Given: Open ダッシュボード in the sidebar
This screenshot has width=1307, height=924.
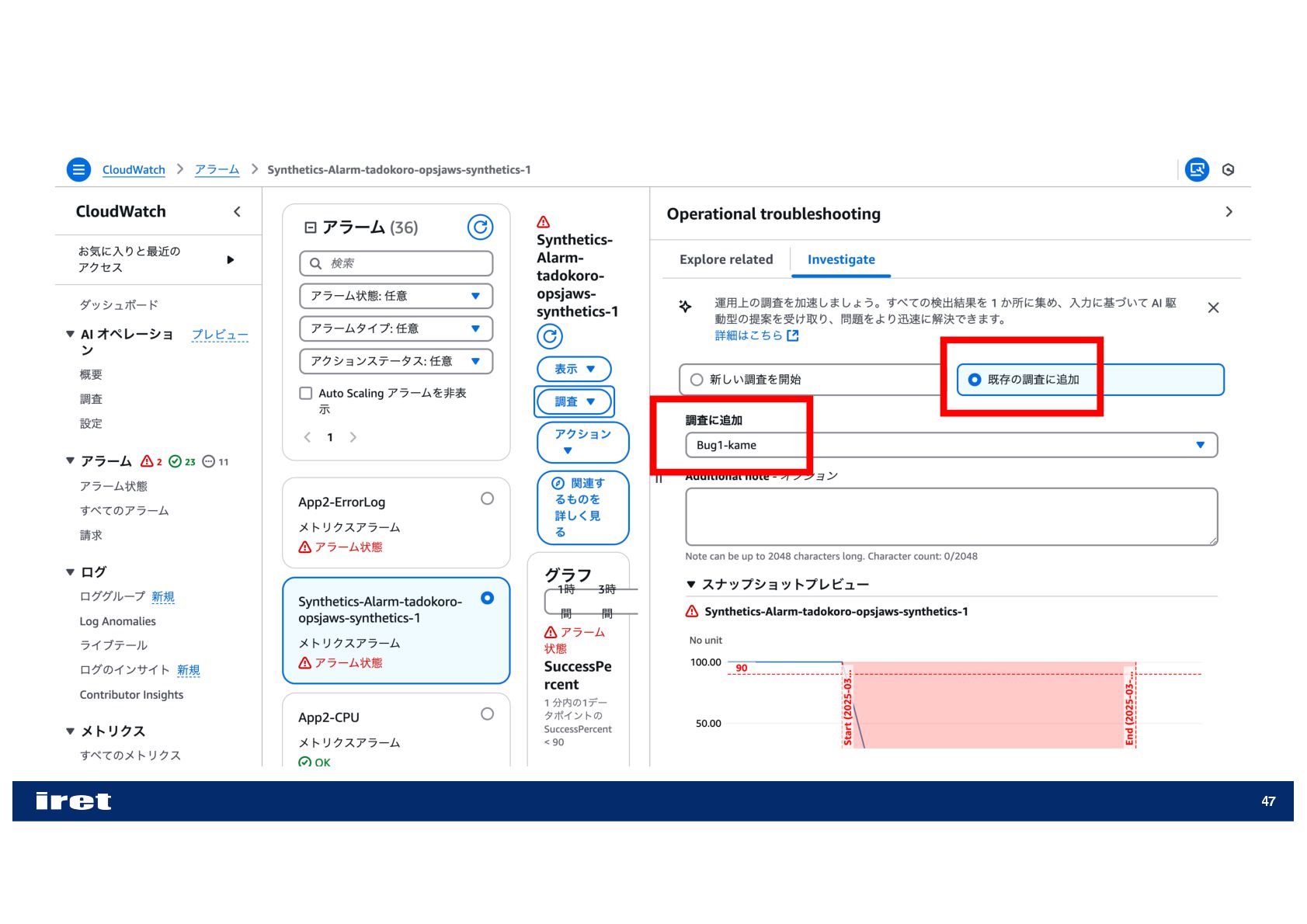Looking at the screenshot, I should pos(119,305).
